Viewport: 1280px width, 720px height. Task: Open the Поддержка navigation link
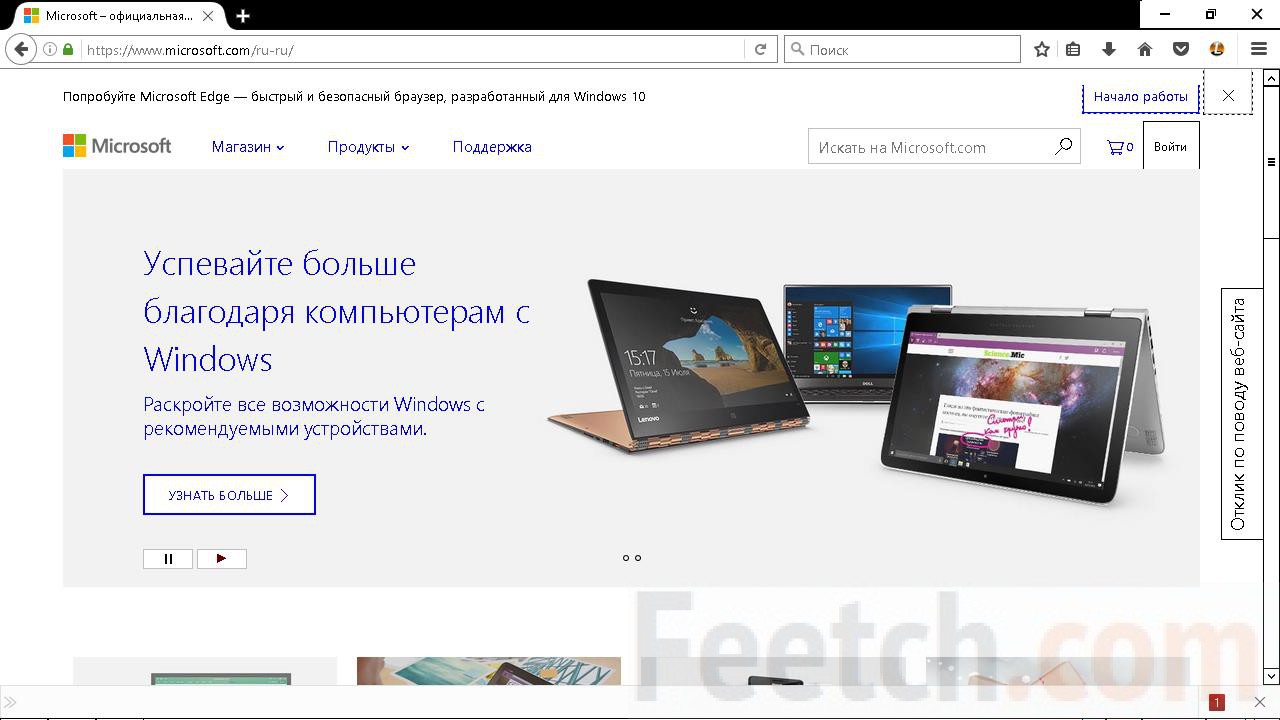click(492, 147)
